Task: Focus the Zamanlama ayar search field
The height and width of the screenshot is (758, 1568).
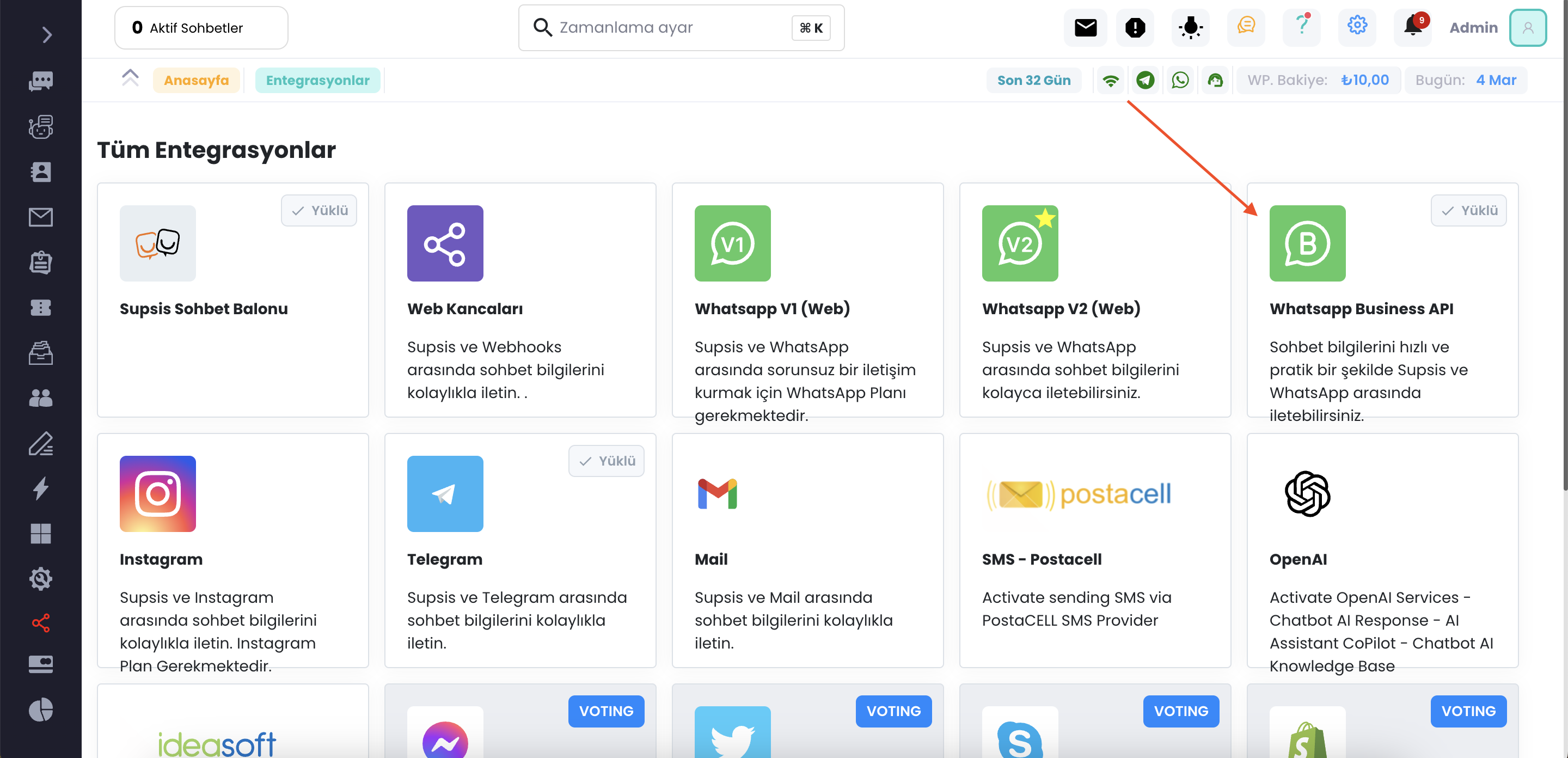Action: 681,28
